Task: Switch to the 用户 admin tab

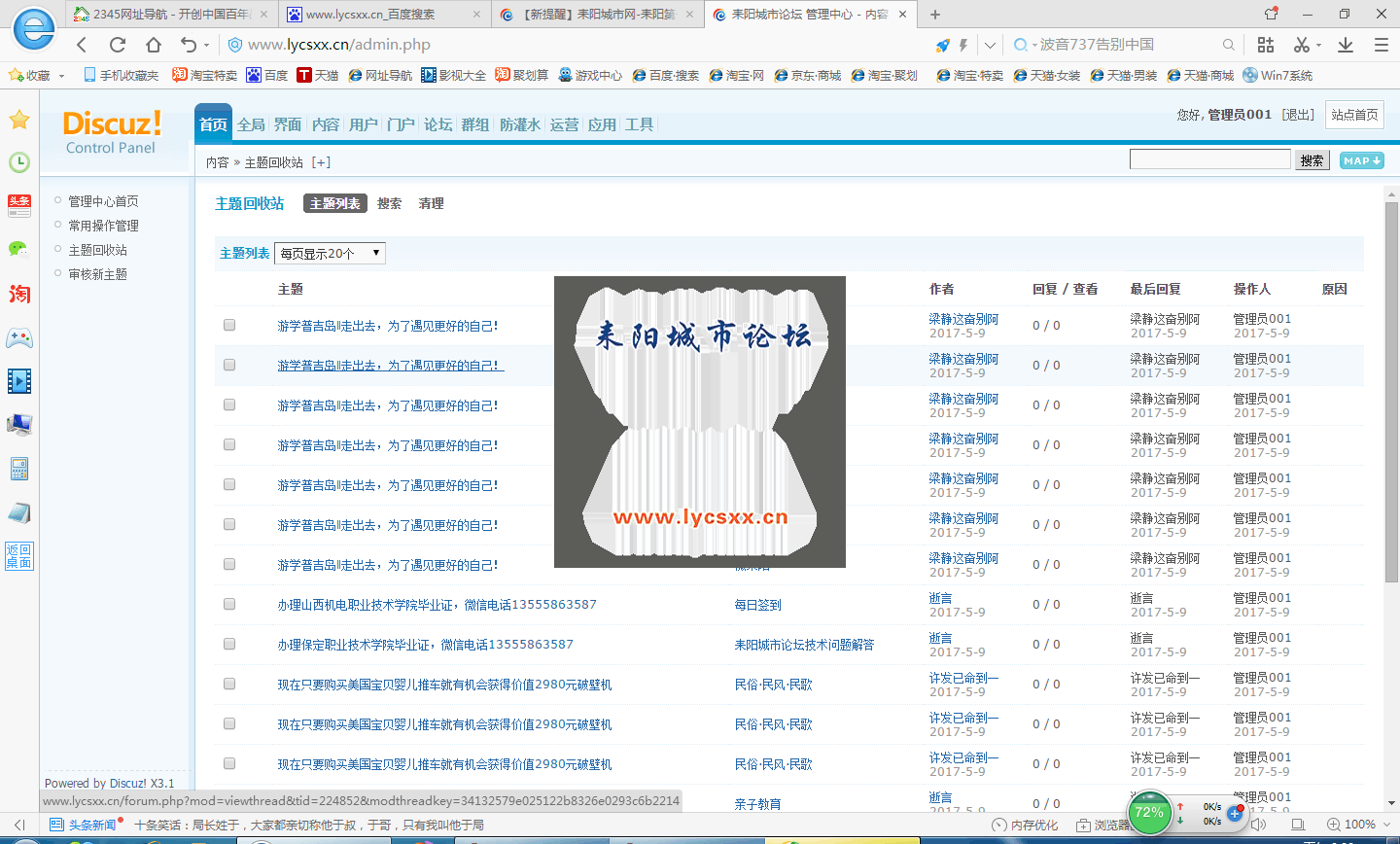Action: click(x=364, y=124)
